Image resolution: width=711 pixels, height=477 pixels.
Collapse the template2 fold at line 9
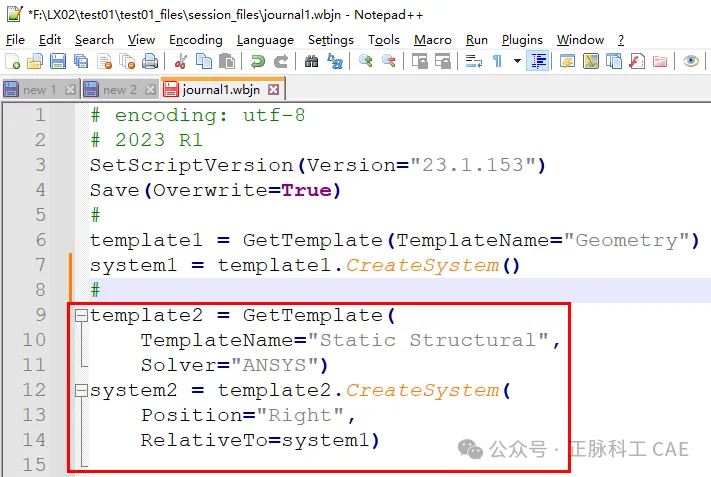pos(80,316)
